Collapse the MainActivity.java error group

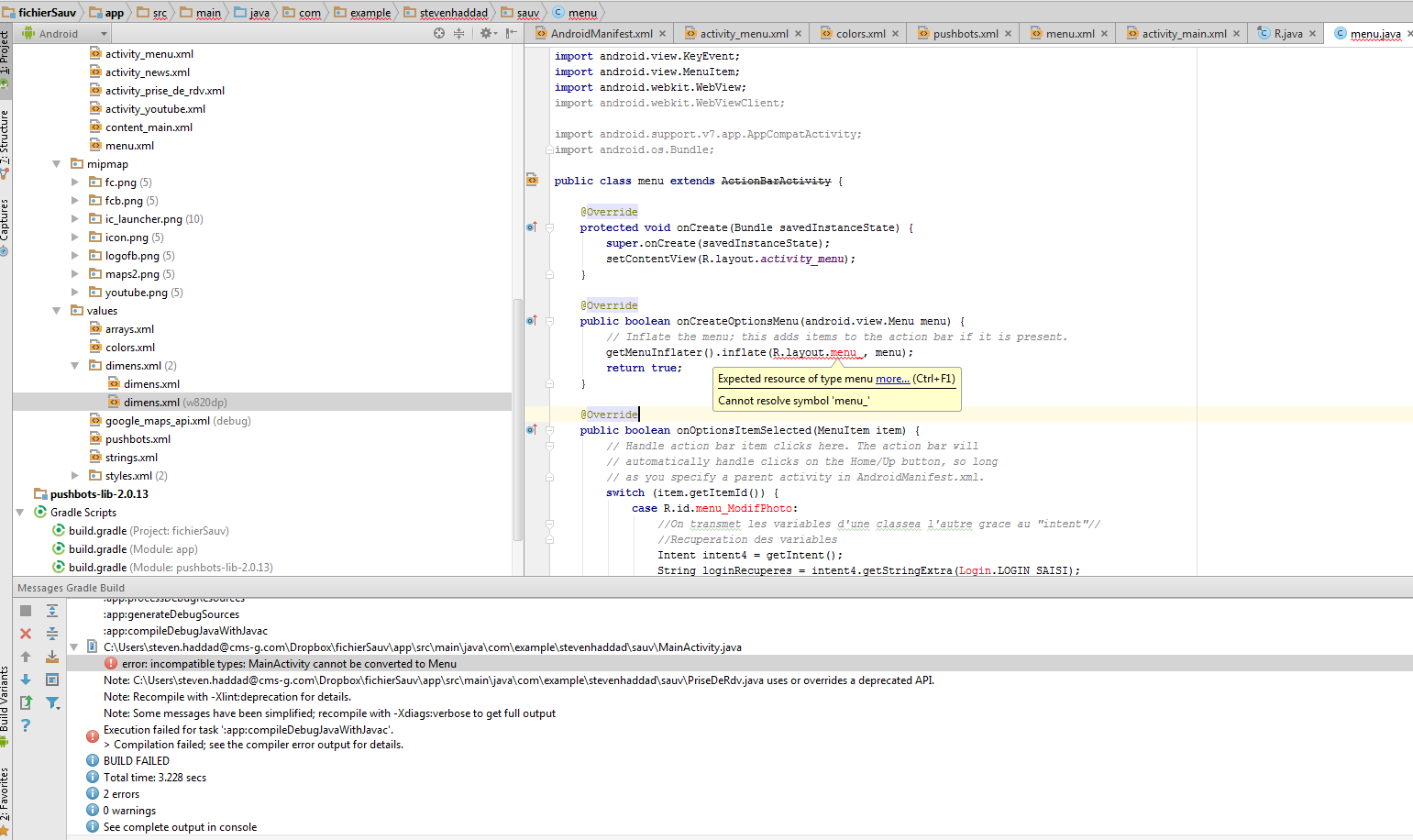pos(74,647)
